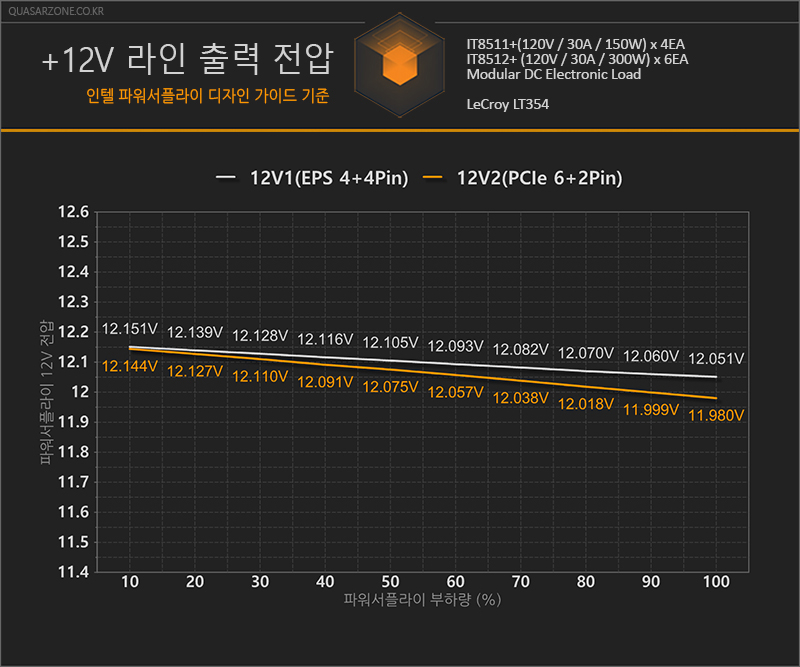Click the 파워서플라이 부하량 (%) axis title

[422, 600]
